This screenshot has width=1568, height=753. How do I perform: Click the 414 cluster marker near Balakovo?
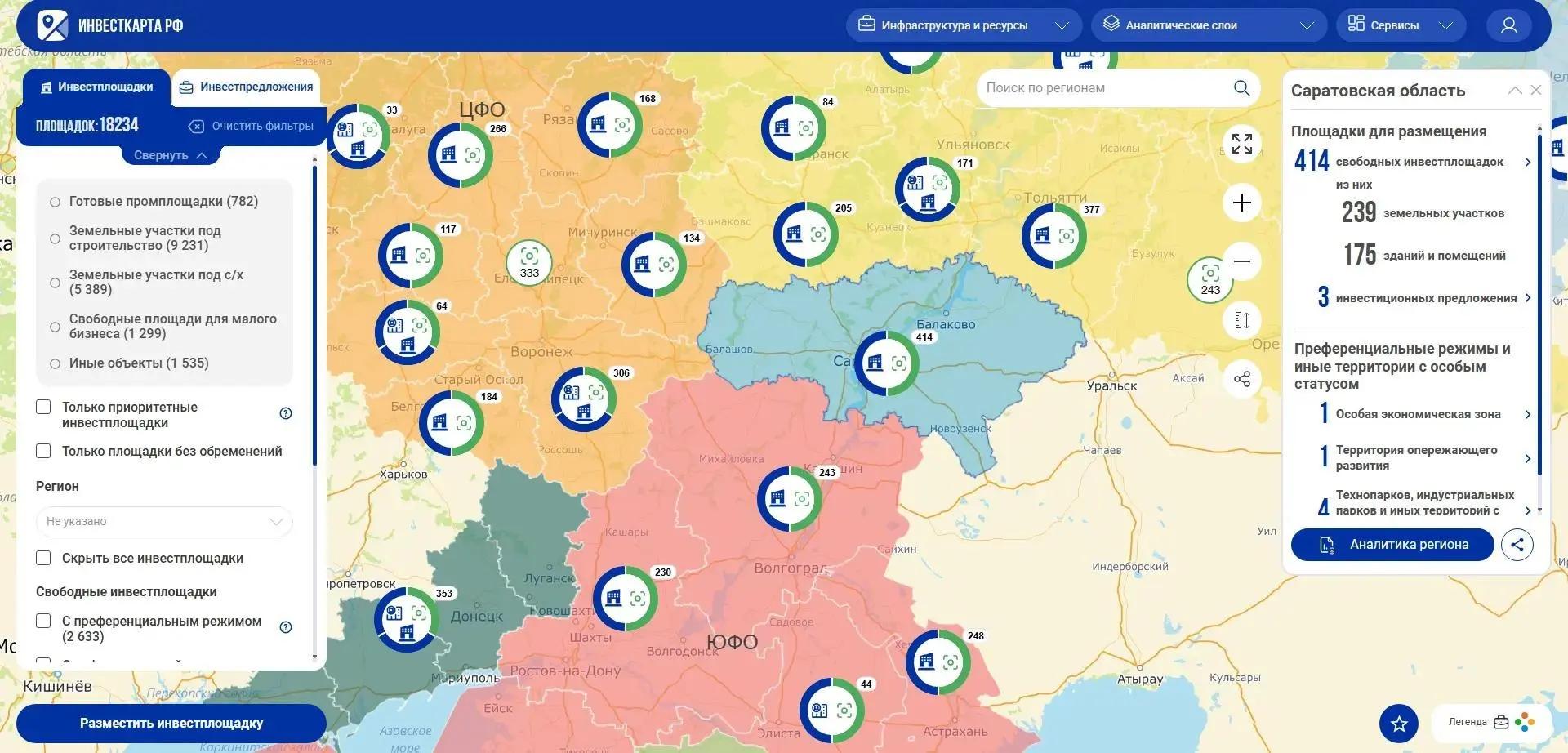886,363
